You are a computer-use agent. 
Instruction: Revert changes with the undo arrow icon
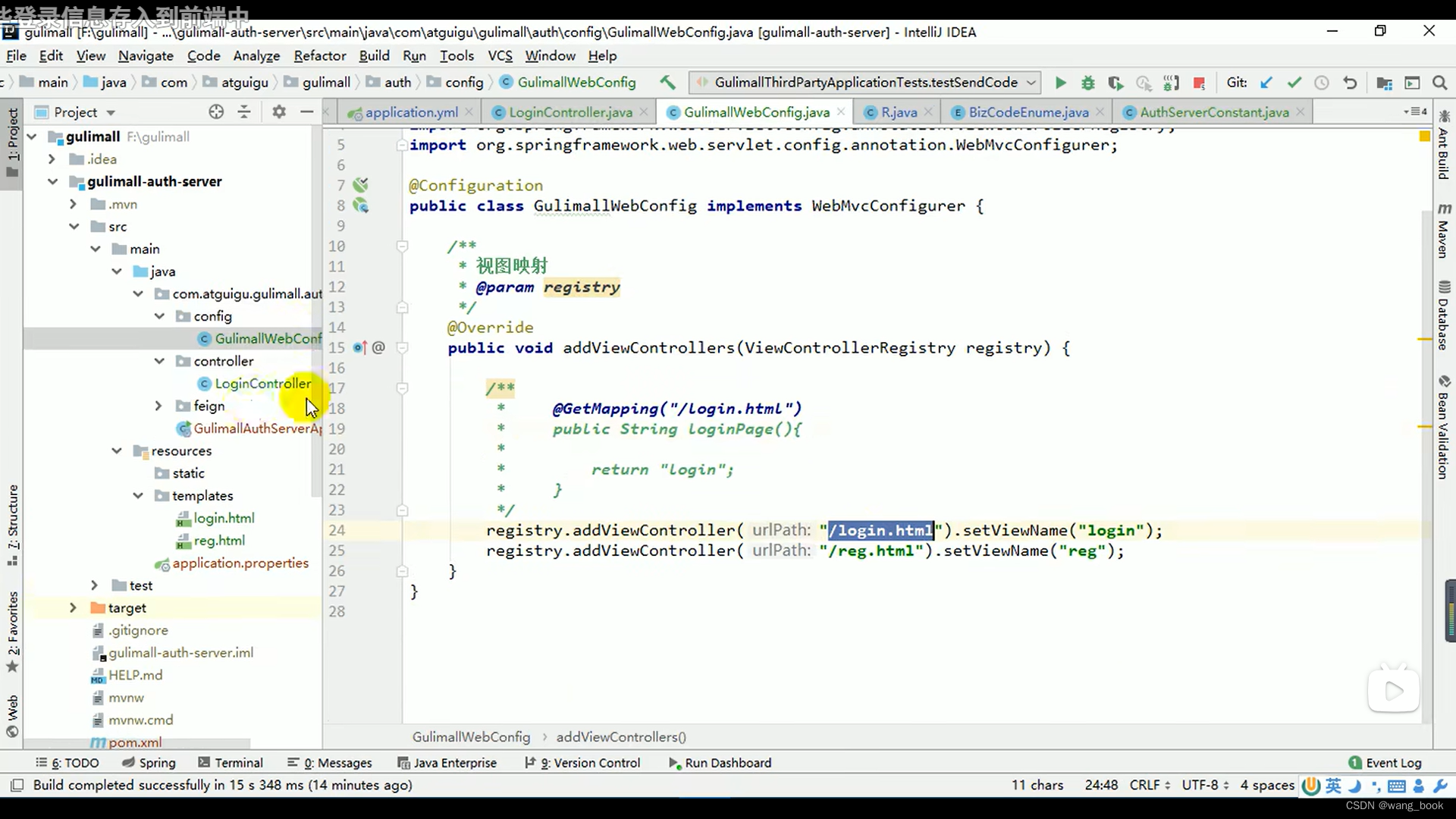[1350, 83]
